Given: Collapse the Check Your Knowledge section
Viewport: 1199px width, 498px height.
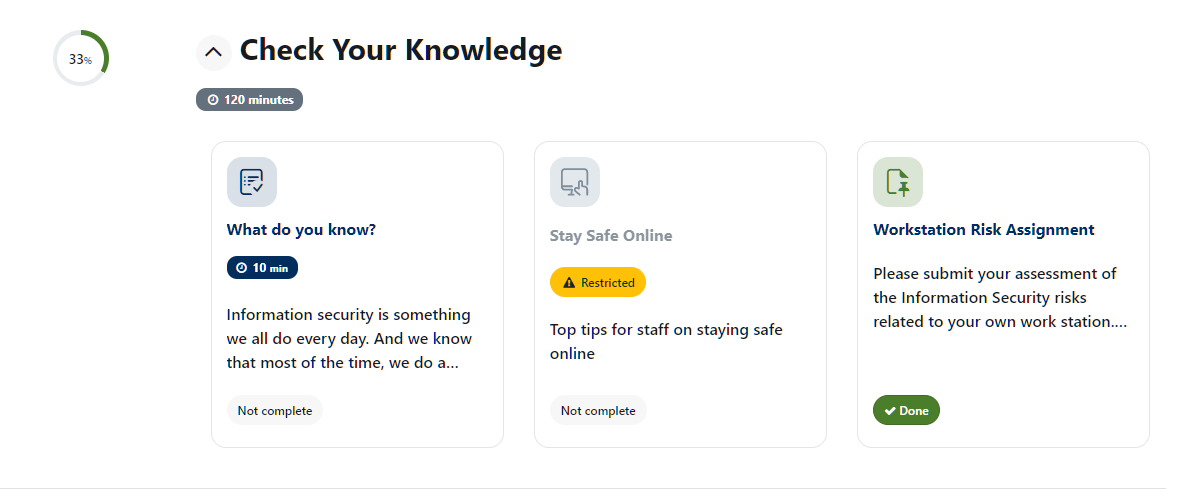Looking at the screenshot, I should pos(214,53).
